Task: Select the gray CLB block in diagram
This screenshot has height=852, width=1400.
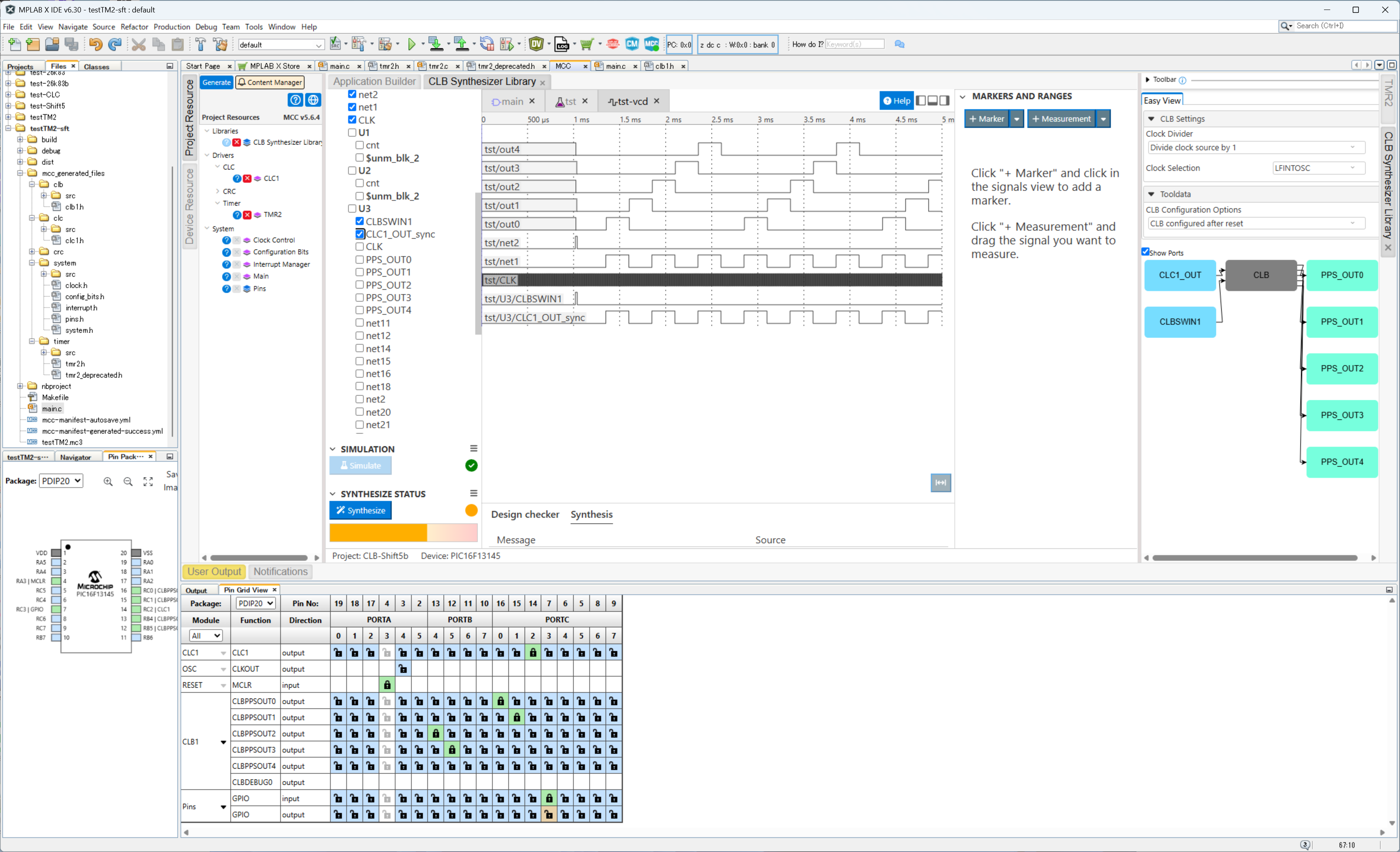Action: click(x=1261, y=275)
